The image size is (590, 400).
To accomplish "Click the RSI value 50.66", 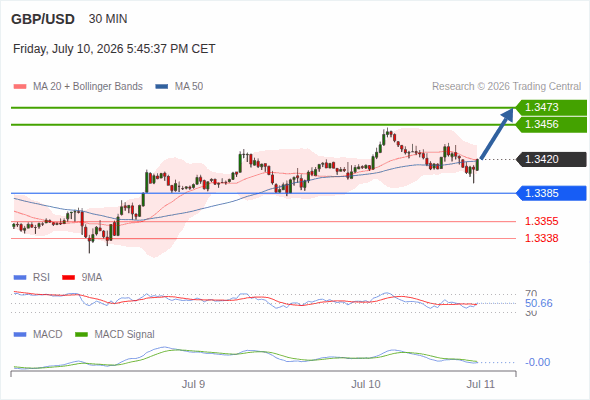I will (538, 303).
